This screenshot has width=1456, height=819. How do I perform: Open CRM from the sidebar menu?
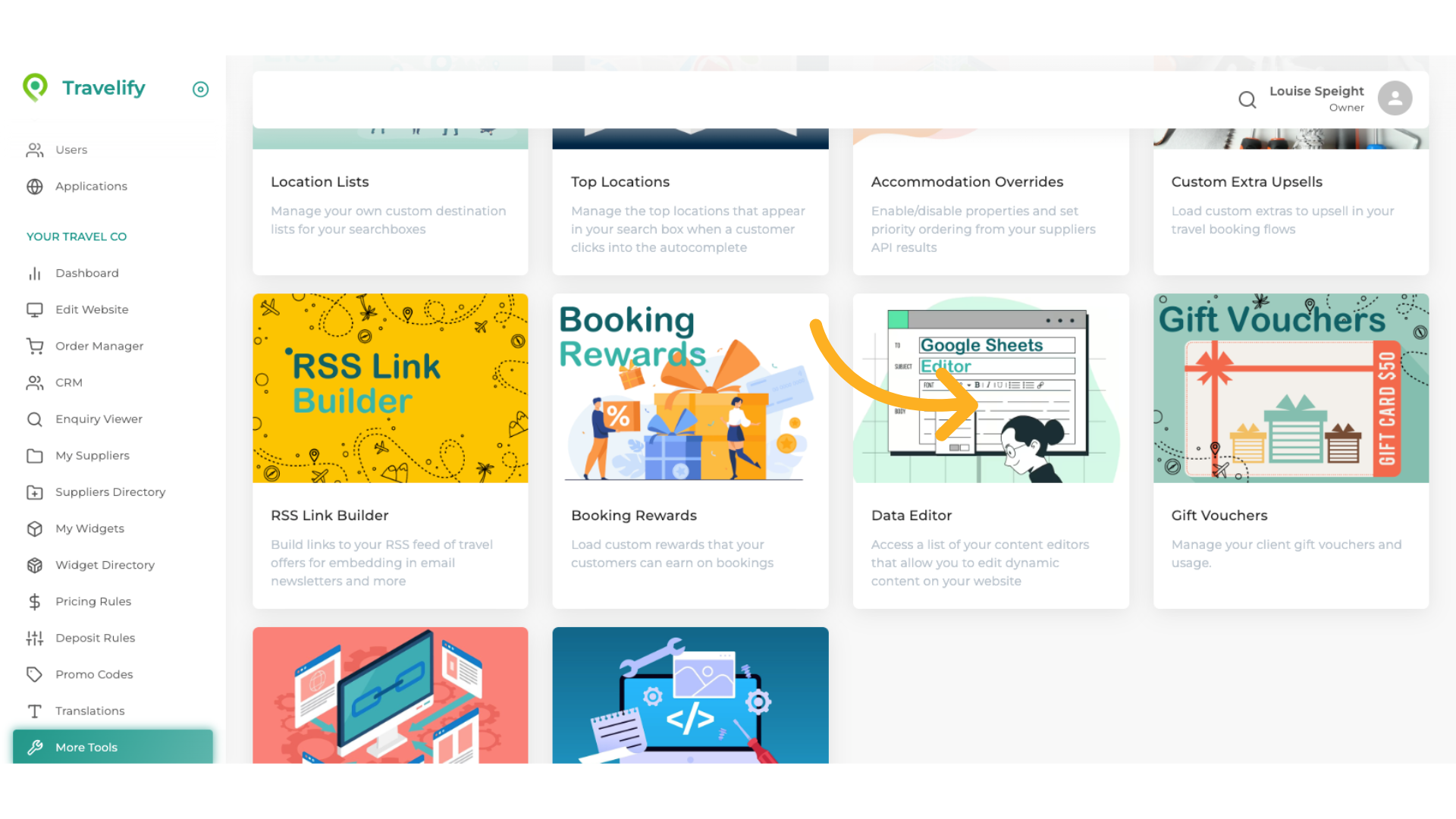(x=69, y=382)
